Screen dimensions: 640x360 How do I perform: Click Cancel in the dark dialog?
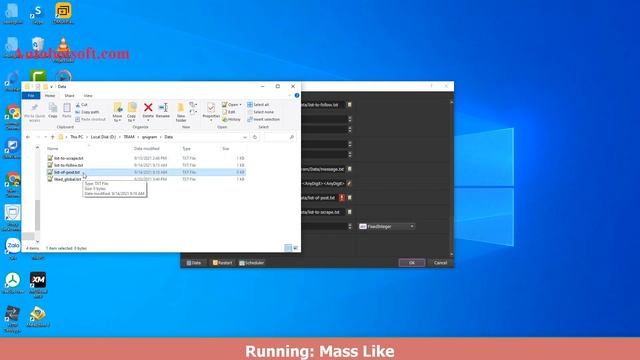[440, 263]
